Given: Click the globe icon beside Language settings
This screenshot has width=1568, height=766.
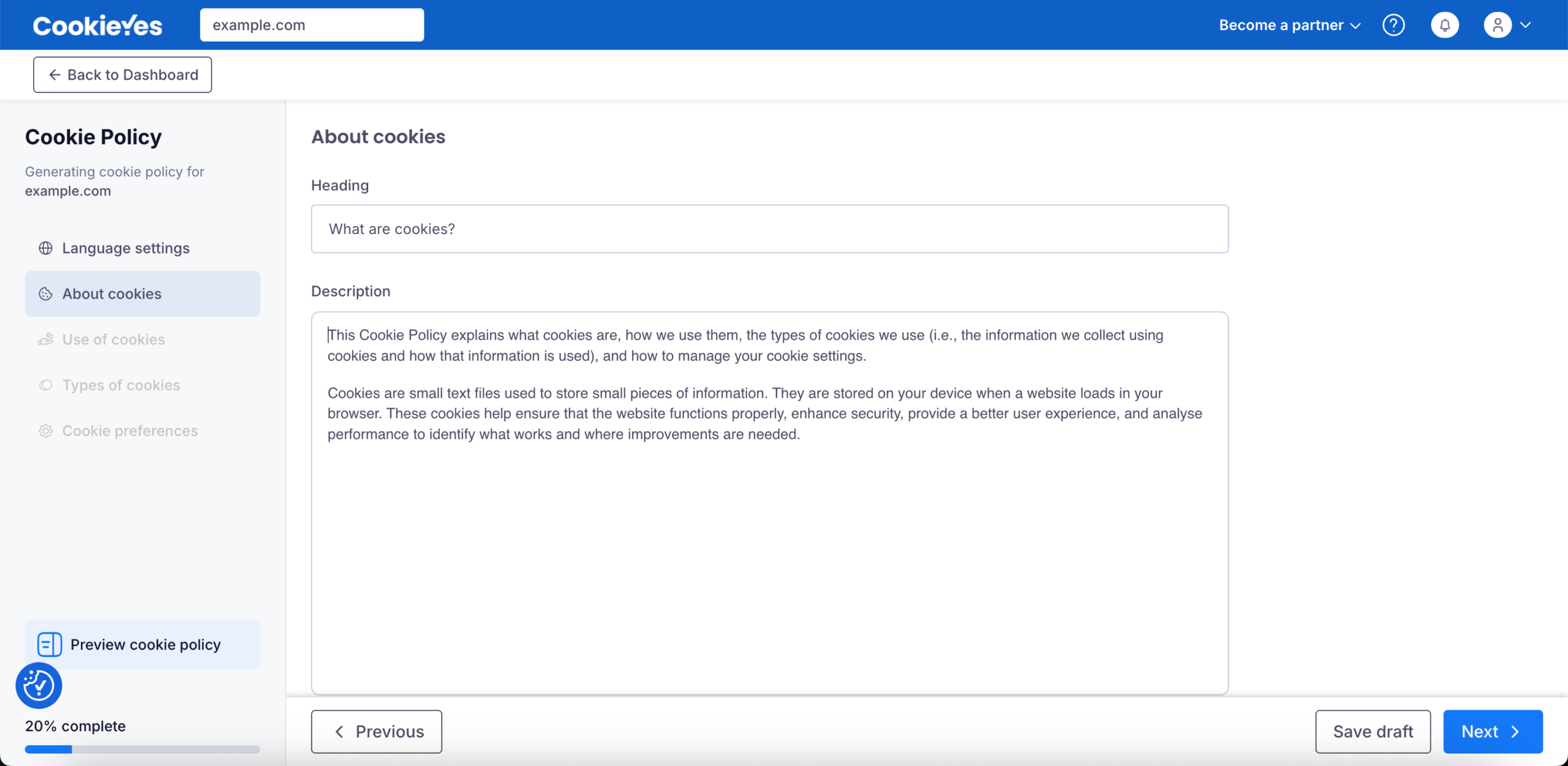Looking at the screenshot, I should point(46,248).
